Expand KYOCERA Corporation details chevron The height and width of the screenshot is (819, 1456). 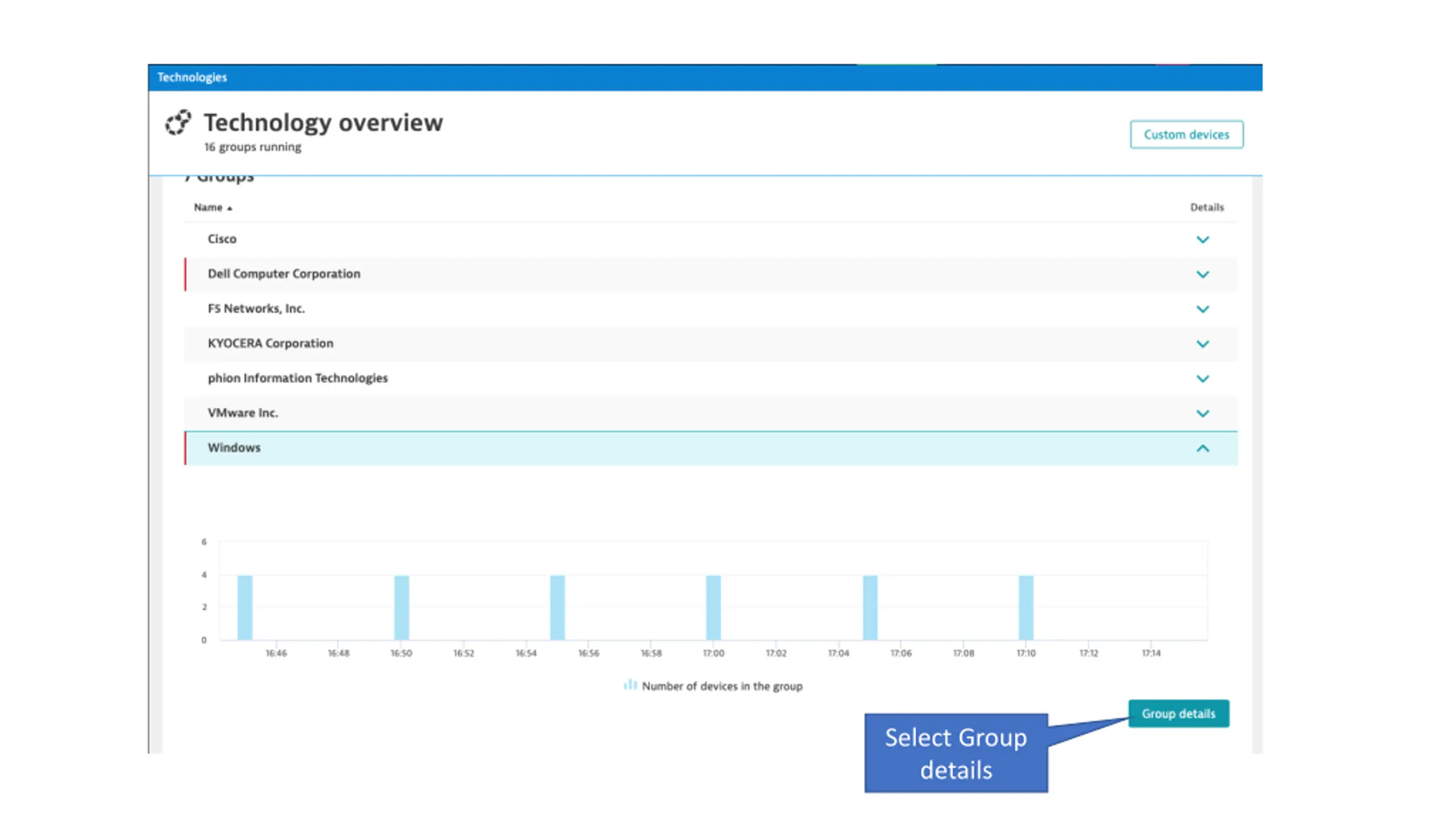pyautogui.click(x=1202, y=344)
